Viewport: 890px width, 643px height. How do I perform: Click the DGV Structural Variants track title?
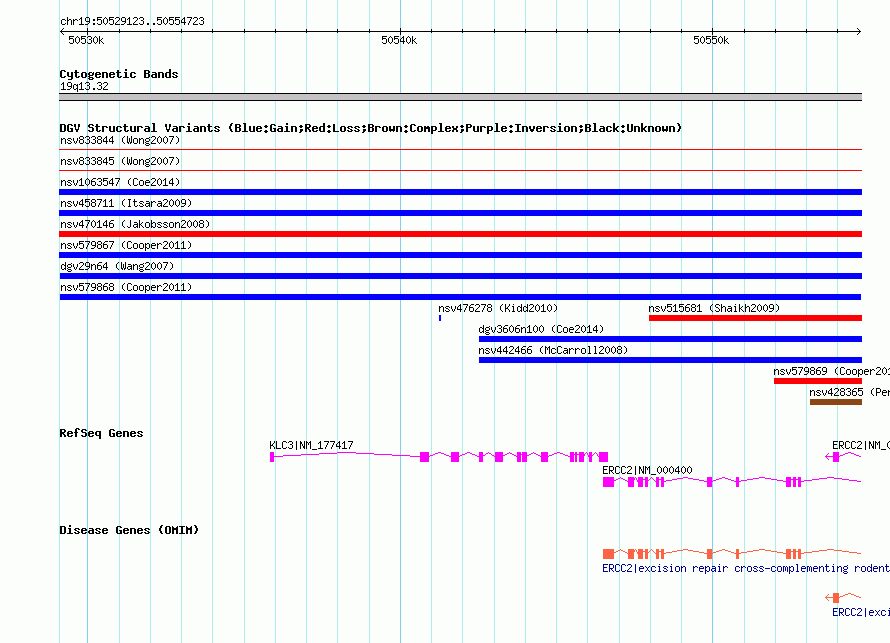(x=371, y=128)
